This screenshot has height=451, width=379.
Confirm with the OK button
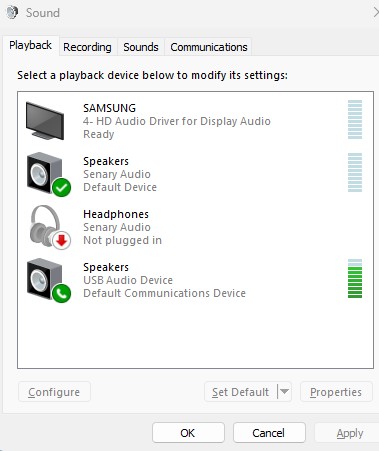coord(188,433)
